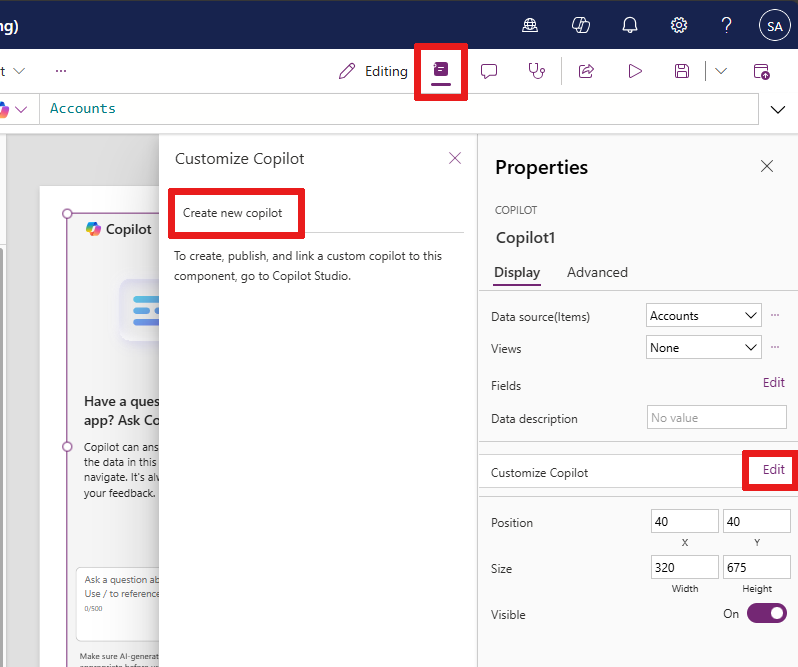Click the Share app icon
Viewport: 798px width, 667px height.
587,71
